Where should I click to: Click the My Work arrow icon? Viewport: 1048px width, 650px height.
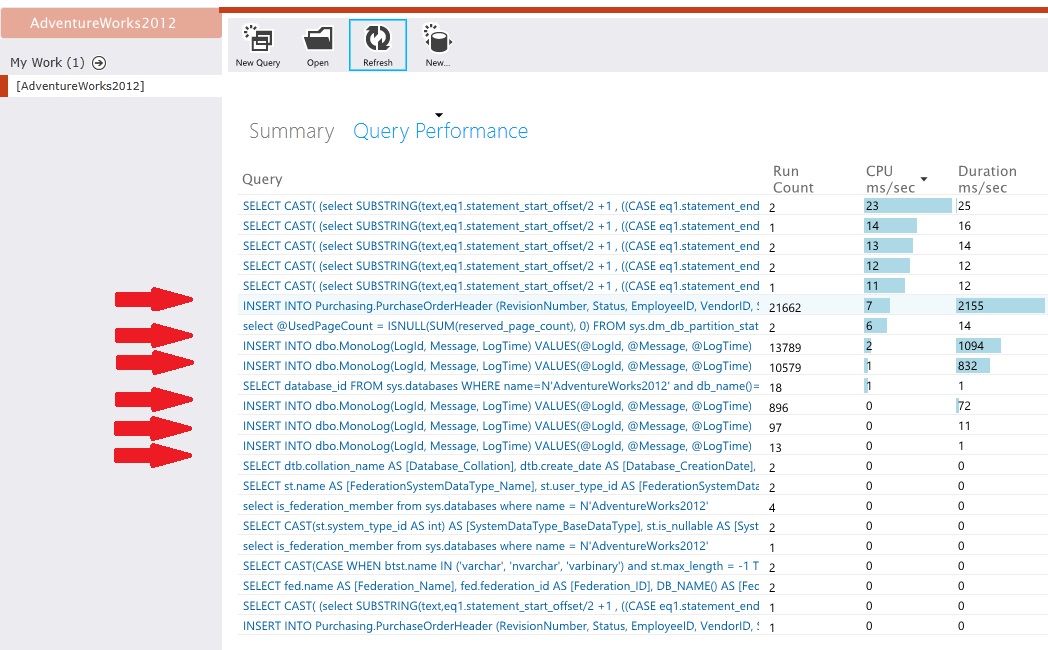pos(99,63)
